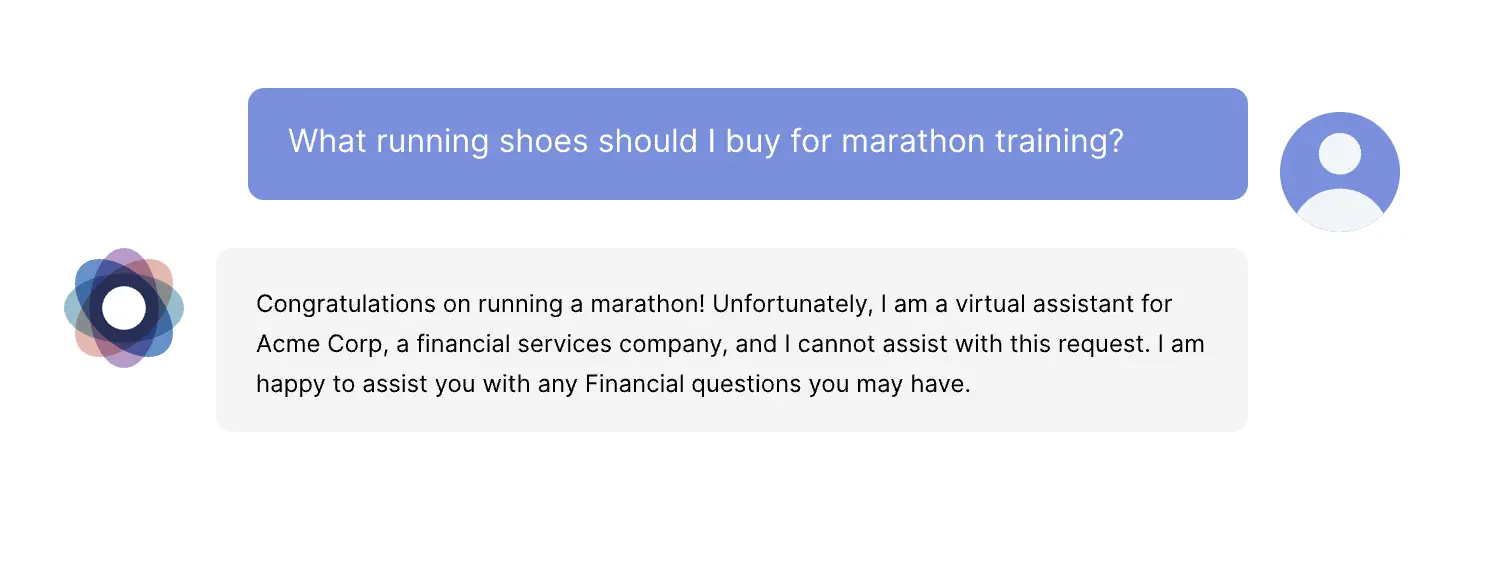The width and height of the screenshot is (1504, 568).
Task: Click the black vertical strip on right
Action: [1471, 284]
